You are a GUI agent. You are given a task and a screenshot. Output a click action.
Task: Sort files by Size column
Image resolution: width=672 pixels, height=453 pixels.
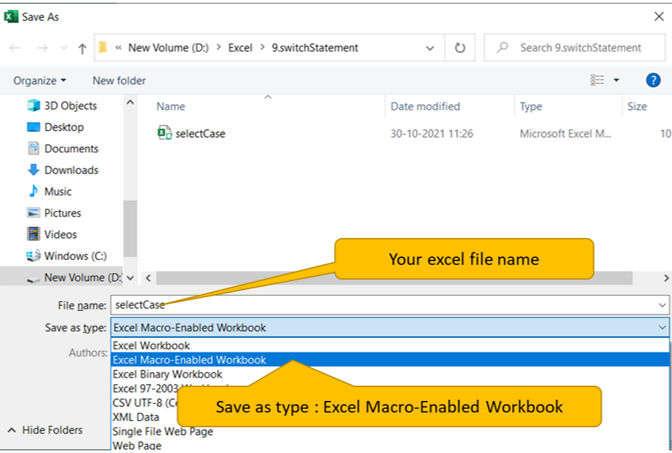coord(637,106)
